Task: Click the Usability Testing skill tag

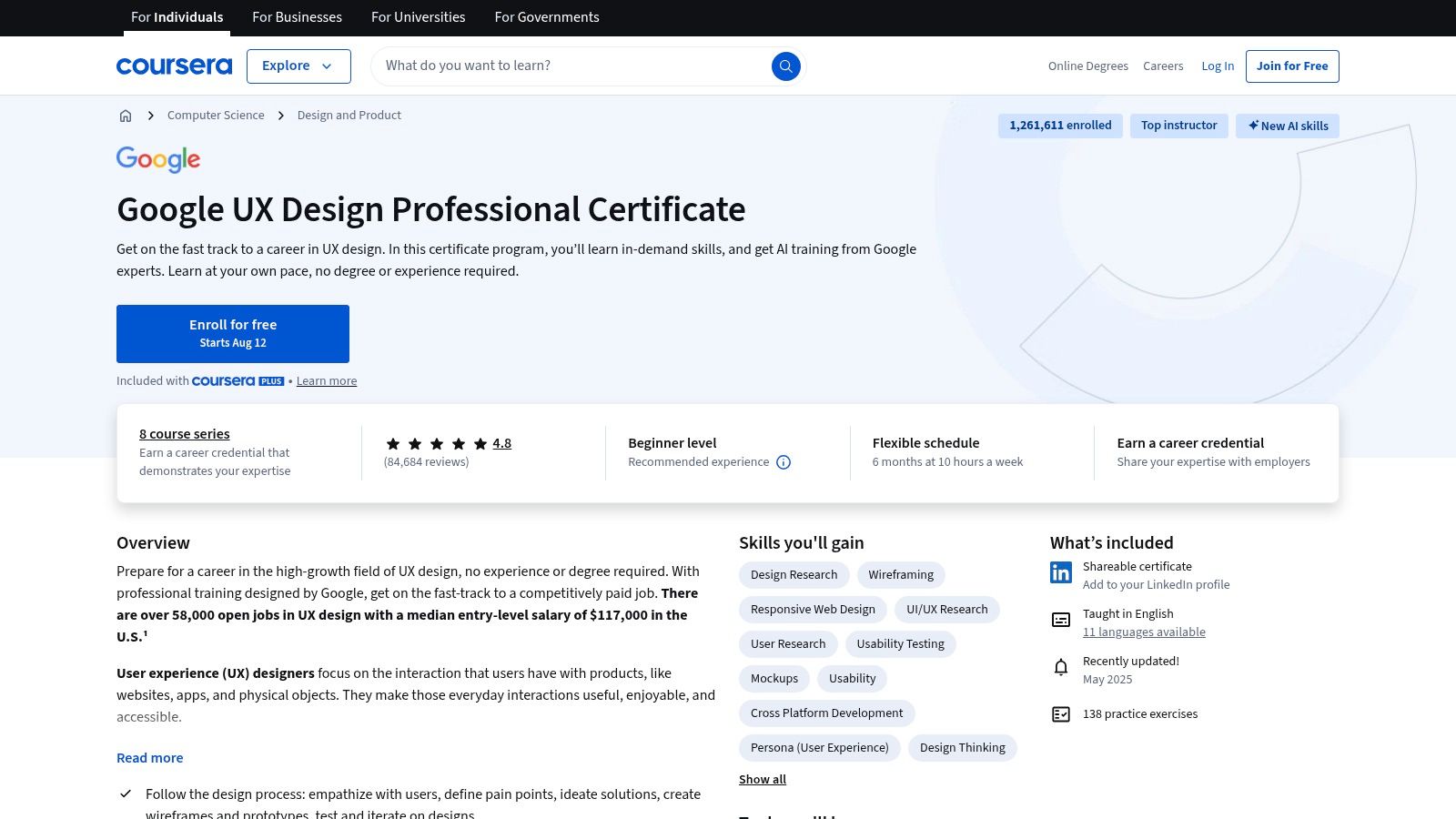Action: tap(901, 644)
